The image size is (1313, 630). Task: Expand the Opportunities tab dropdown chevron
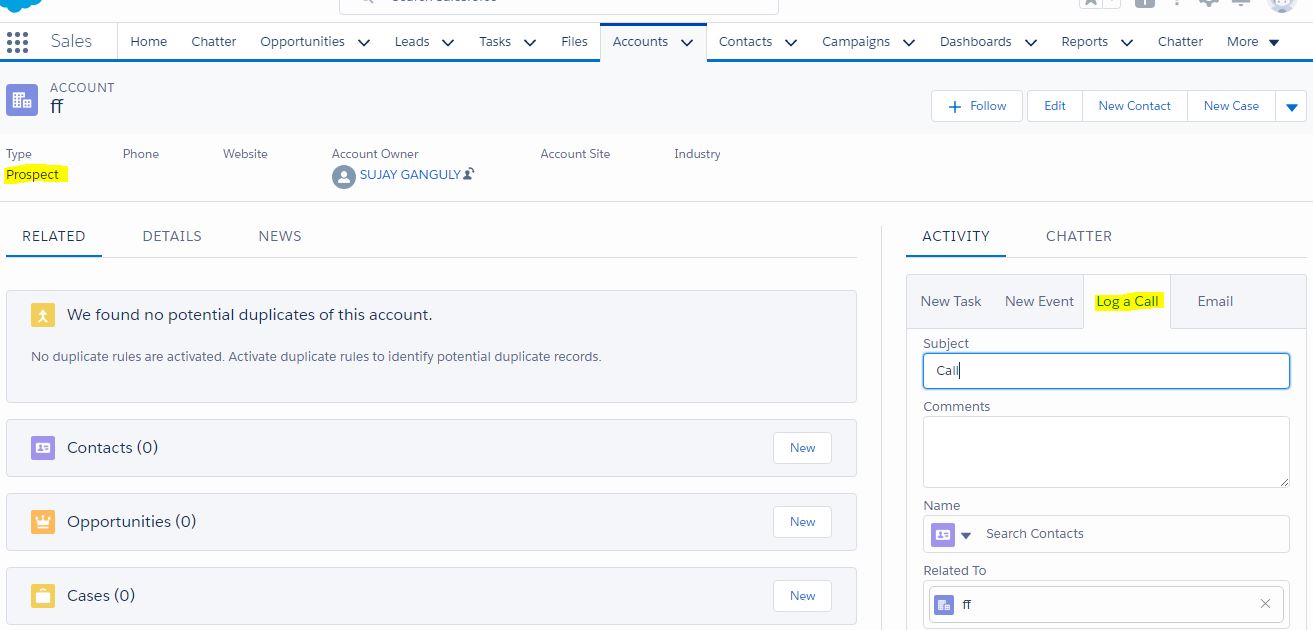click(364, 42)
